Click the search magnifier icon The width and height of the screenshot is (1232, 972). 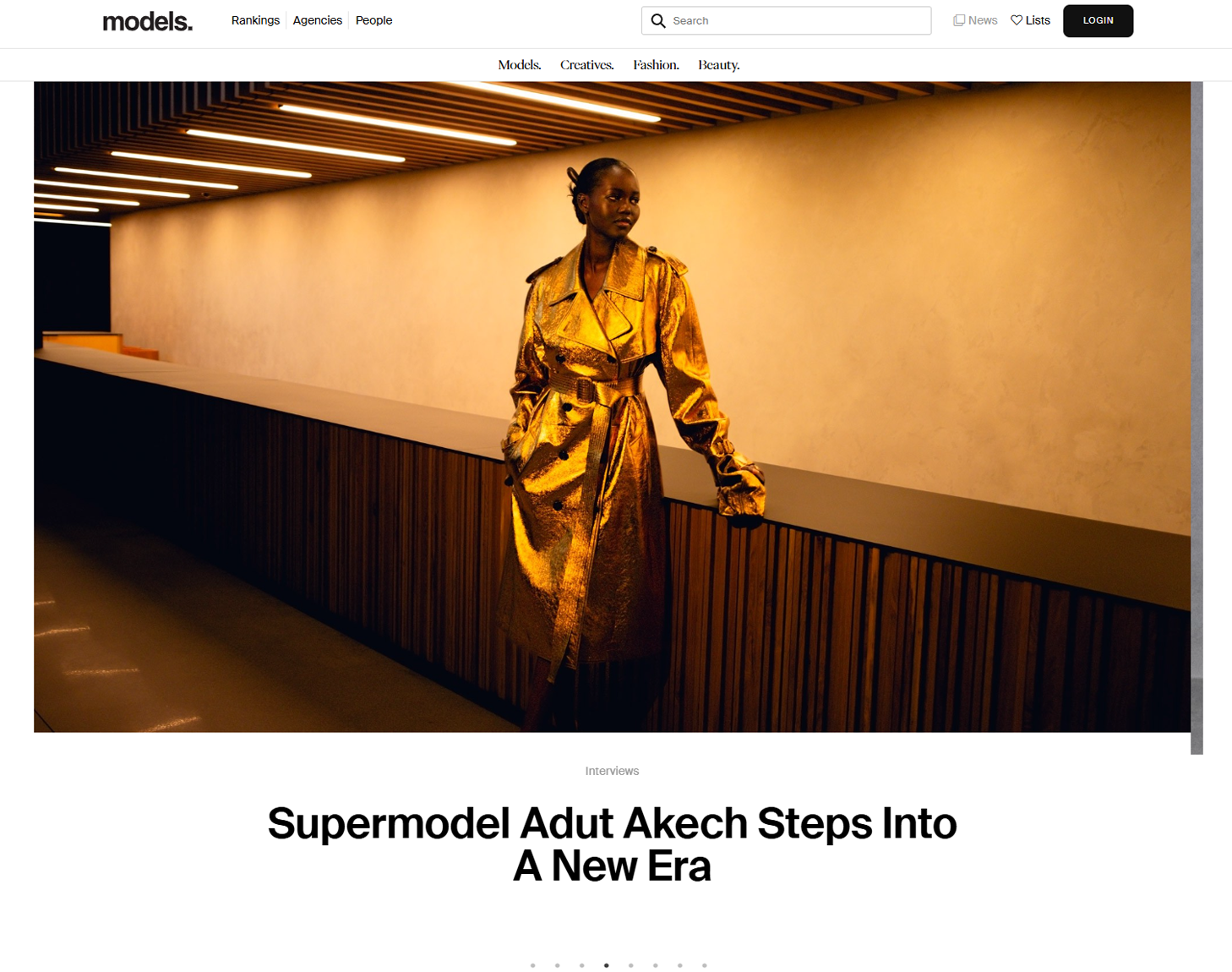658,20
